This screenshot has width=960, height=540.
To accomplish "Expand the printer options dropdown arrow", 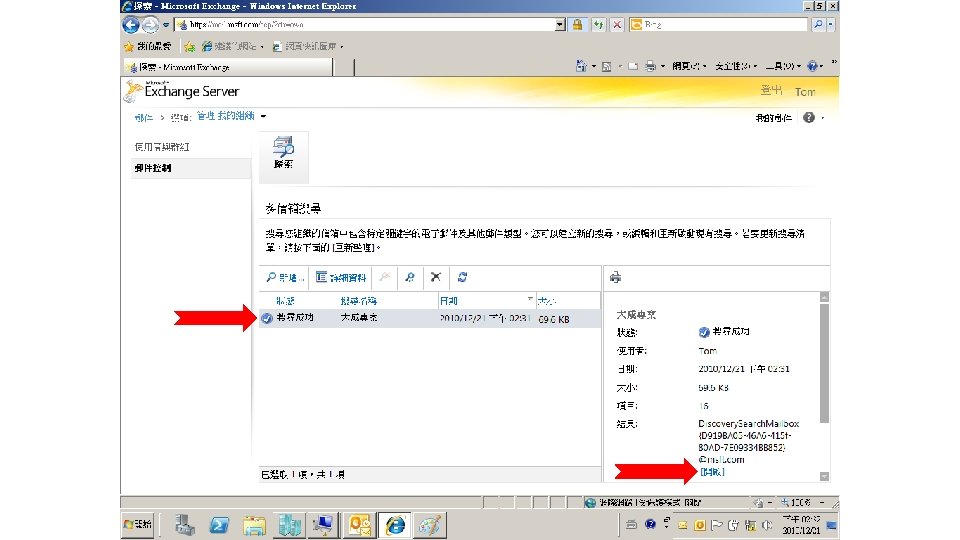I will coord(663,66).
